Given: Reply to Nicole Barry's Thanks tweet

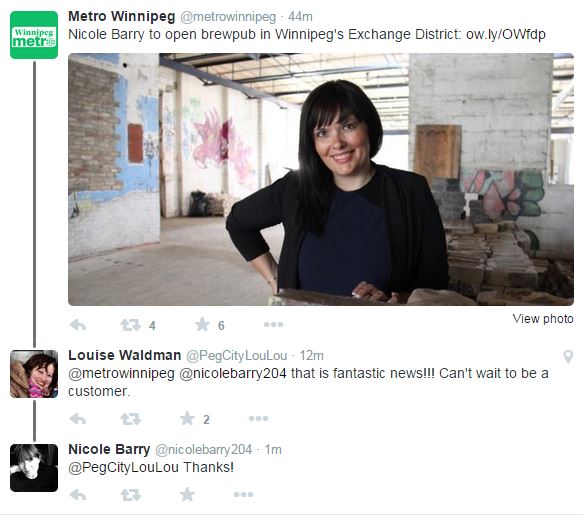Looking at the screenshot, I should click(78, 495).
